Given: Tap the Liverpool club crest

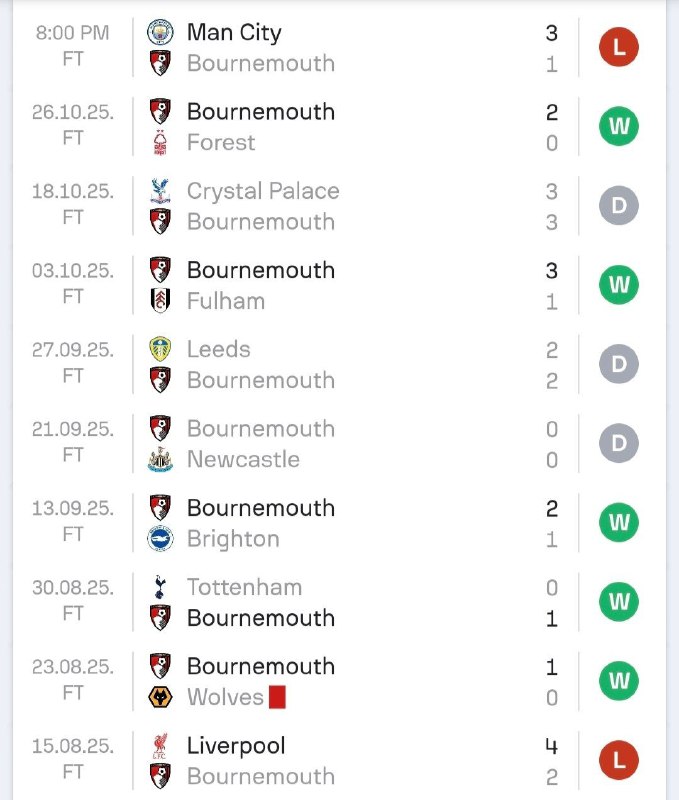Looking at the screenshot, I should (160, 746).
